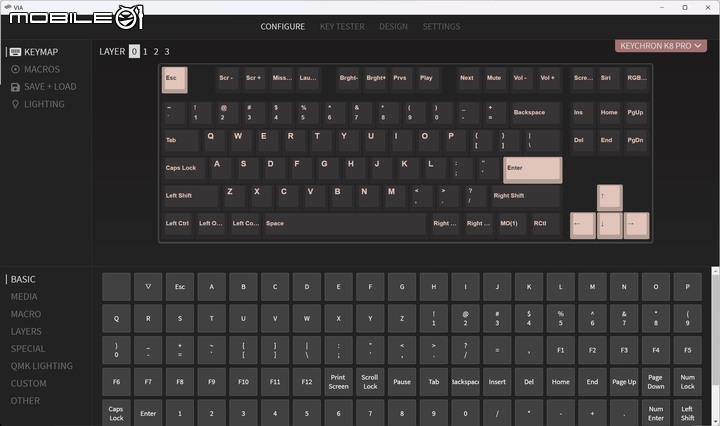This screenshot has height=426, width=720.
Task: Select the Vol + key on function row
Action: (x=550, y=79)
